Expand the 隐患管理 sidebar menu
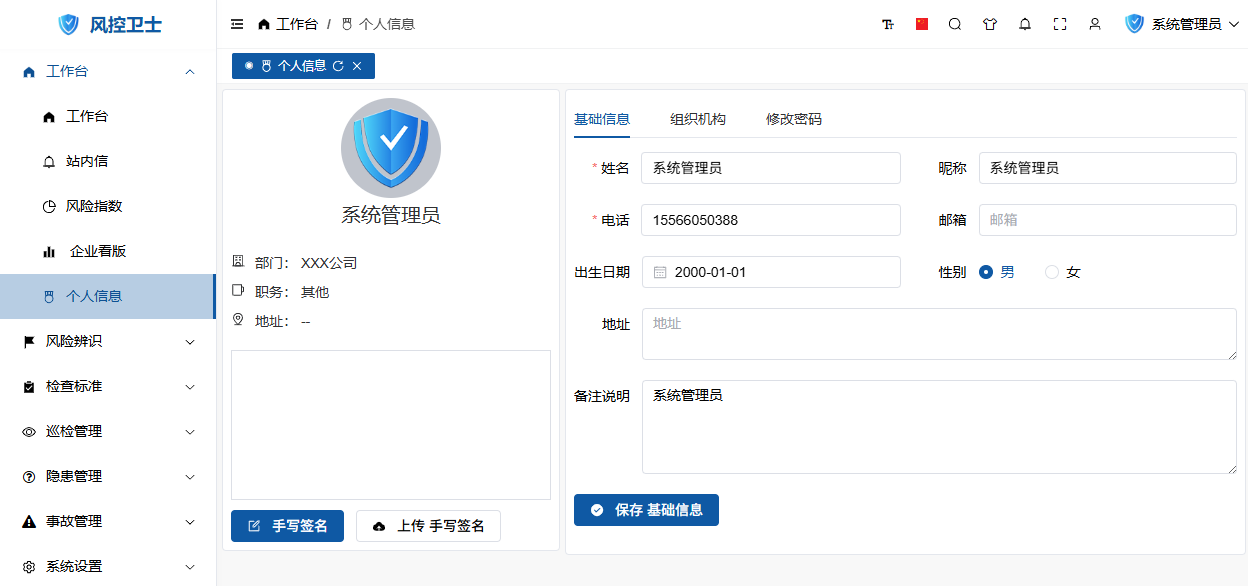The image size is (1248, 586). click(108, 476)
